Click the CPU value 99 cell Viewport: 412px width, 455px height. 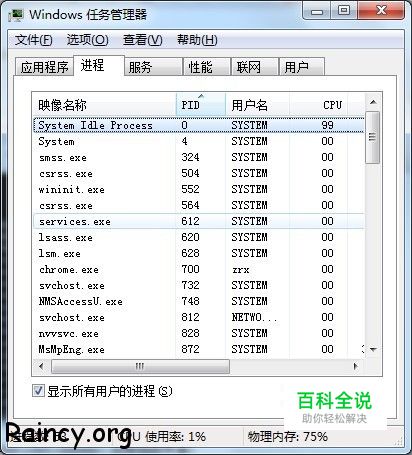click(x=327, y=125)
